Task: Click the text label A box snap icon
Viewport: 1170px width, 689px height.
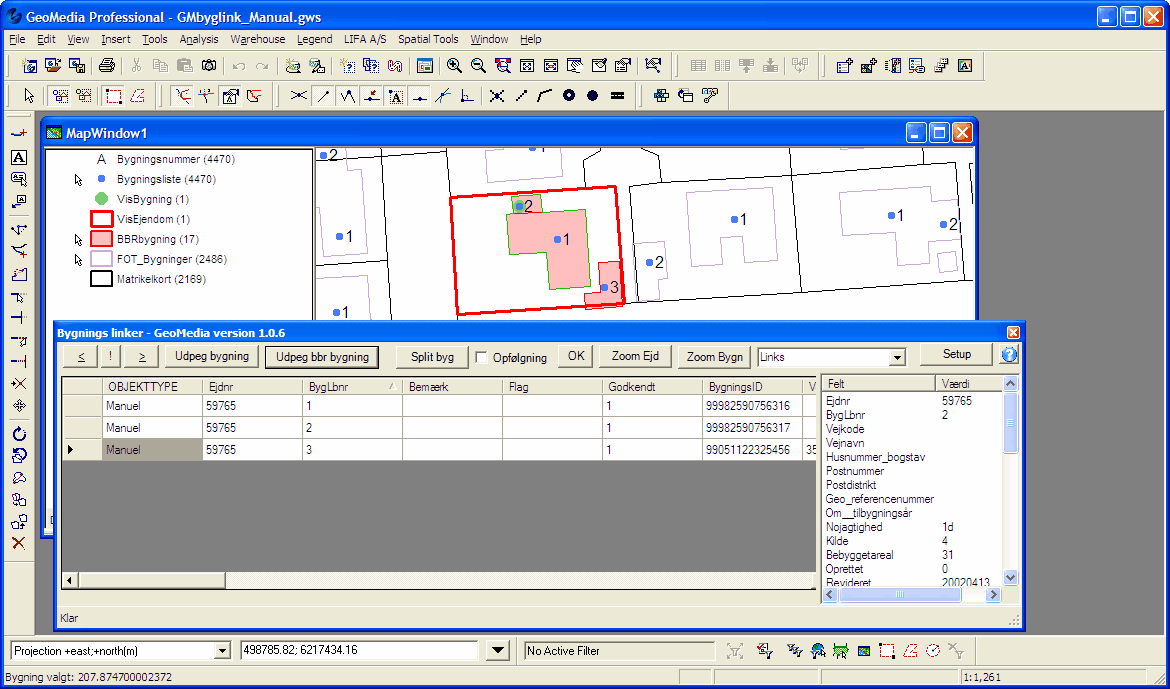Action: pyautogui.click(x=395, y=96)
